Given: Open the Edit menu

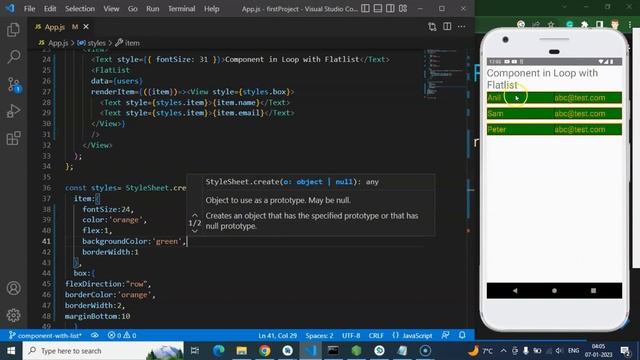Looking at the screenshot, I should [x=50, y=9].
